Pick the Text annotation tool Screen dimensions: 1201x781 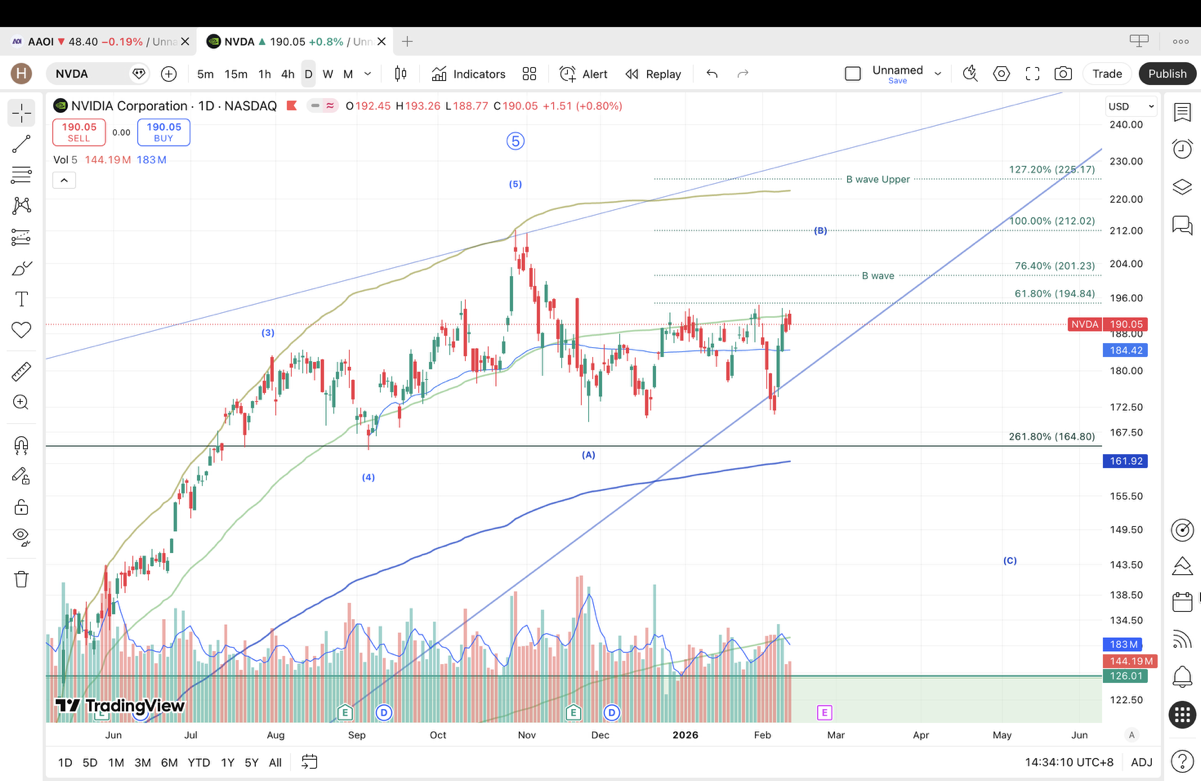pos(21,299)
